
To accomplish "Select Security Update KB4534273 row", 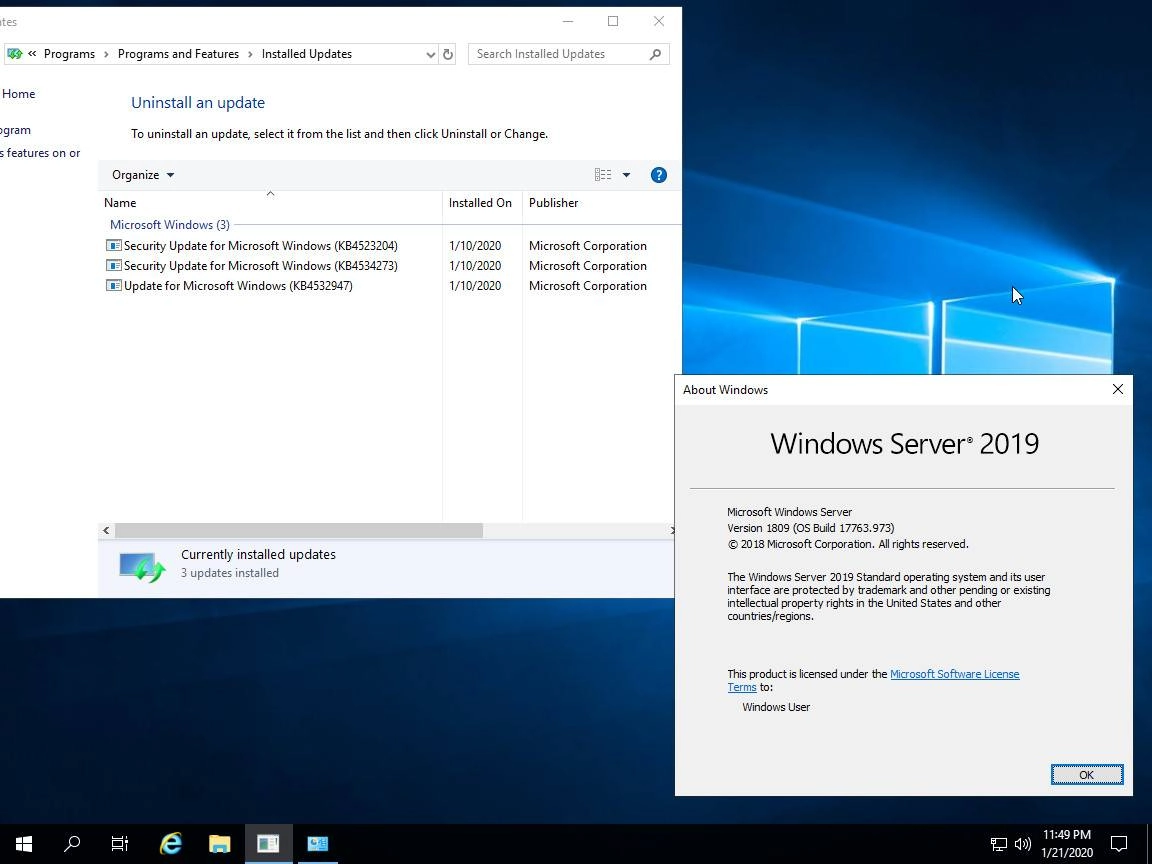I will (389, 266).
